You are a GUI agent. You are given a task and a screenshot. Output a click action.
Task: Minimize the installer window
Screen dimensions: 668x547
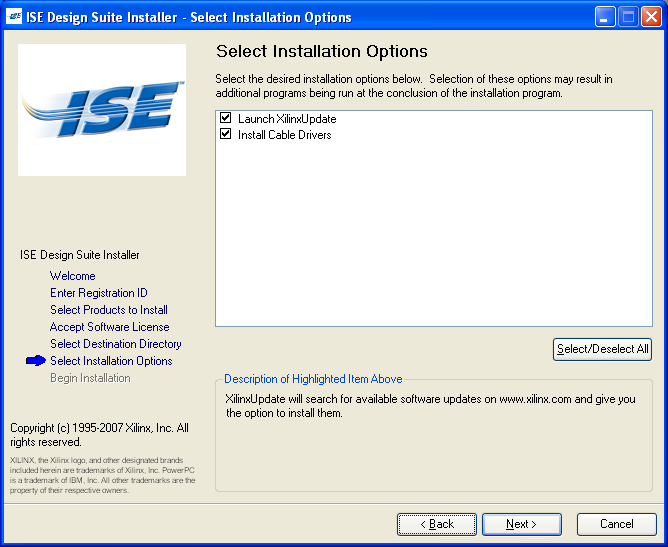coord(606,17)
